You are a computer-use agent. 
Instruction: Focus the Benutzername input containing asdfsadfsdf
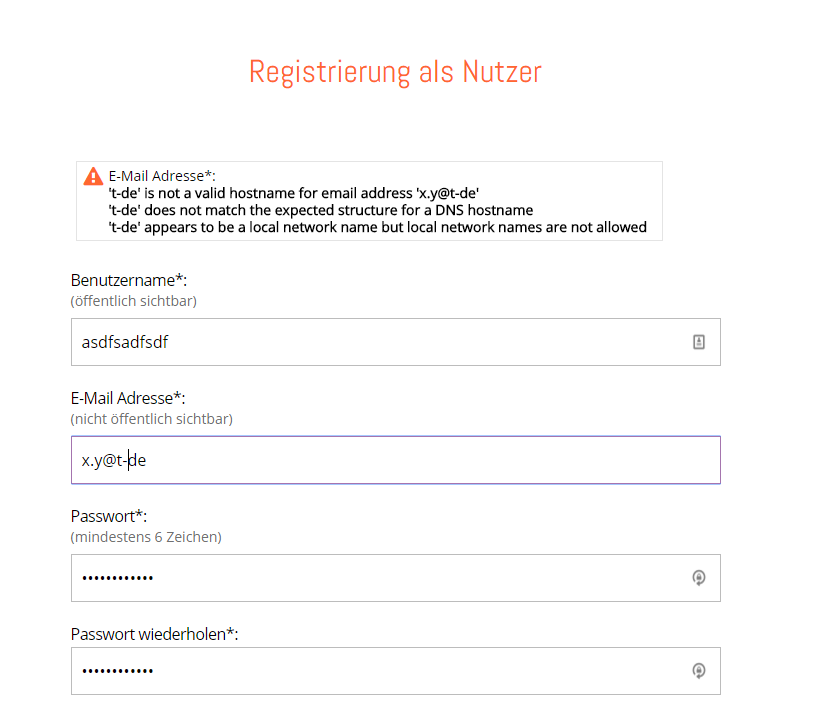pyautogui.click(x=380, y=342)
